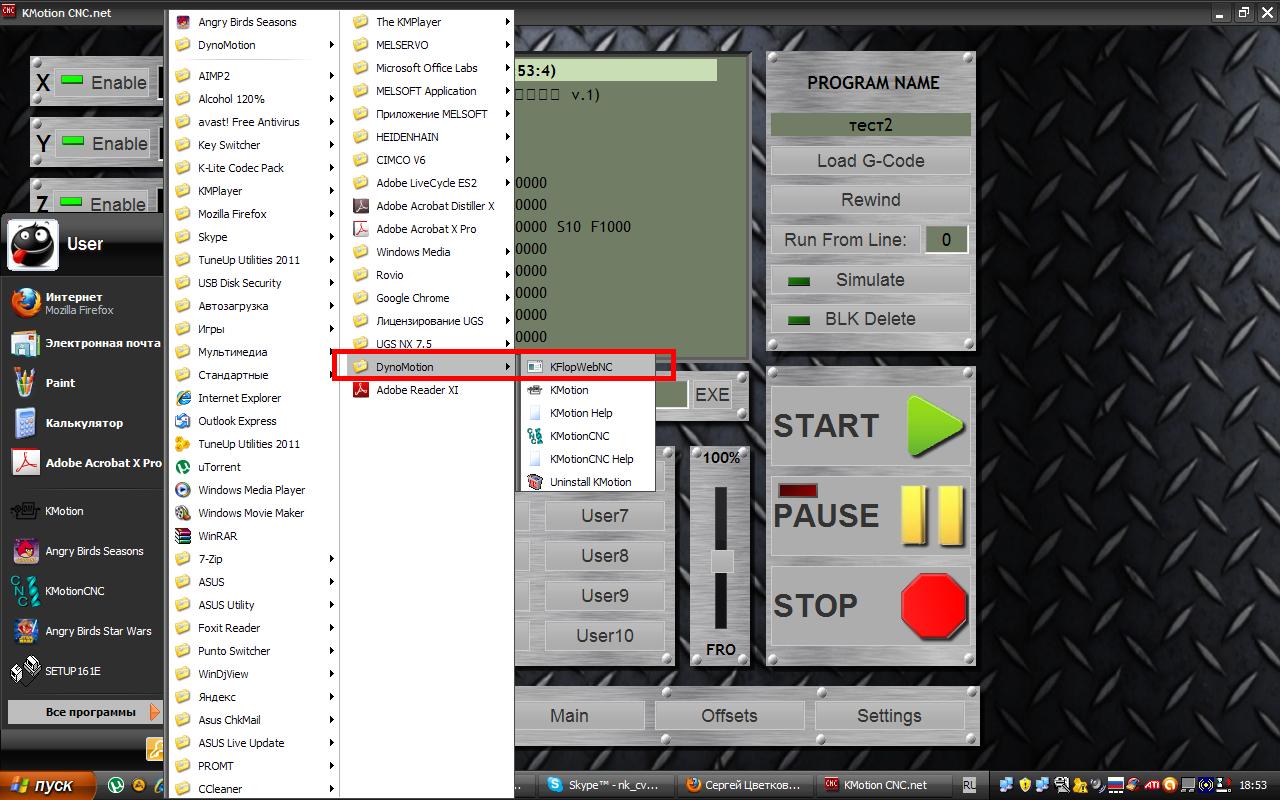Screen dimensions: 1280x800
Task: Open KMotionCNC Help via its document icon
Action: (x=535, y=459)
